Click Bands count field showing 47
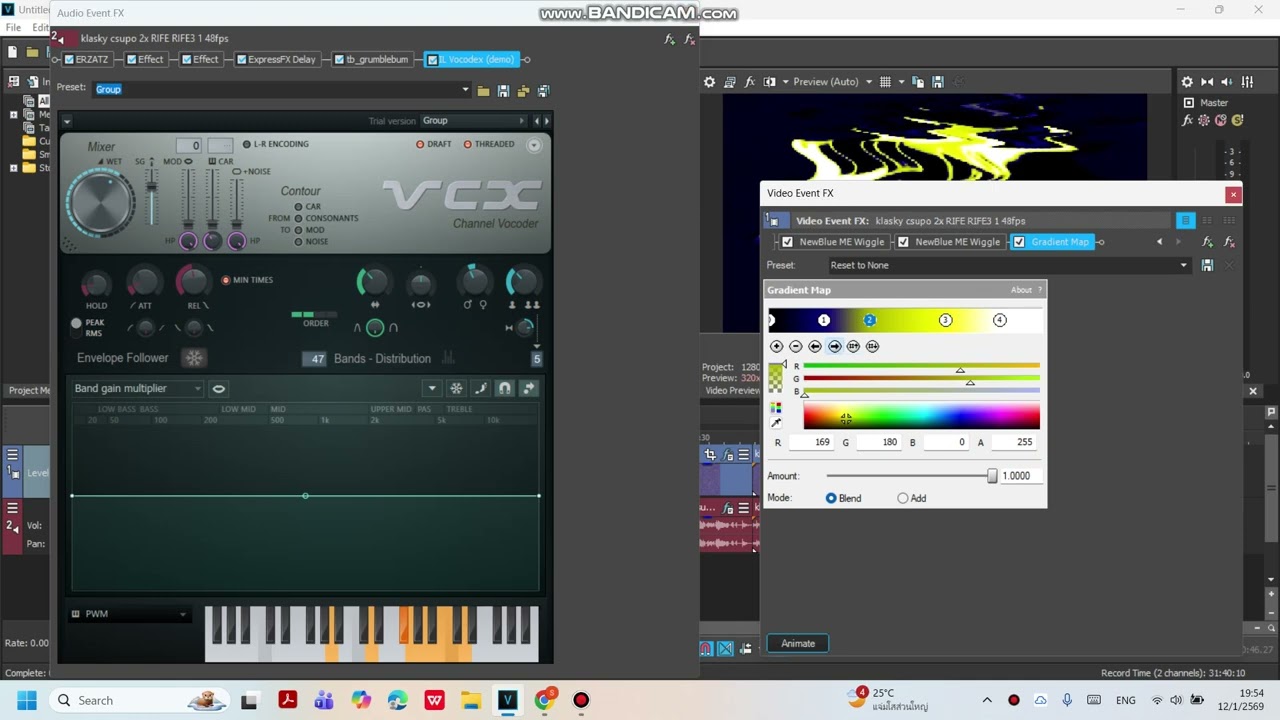The height and width of the screenshot is (720, 1280). (x=315, y=359)
